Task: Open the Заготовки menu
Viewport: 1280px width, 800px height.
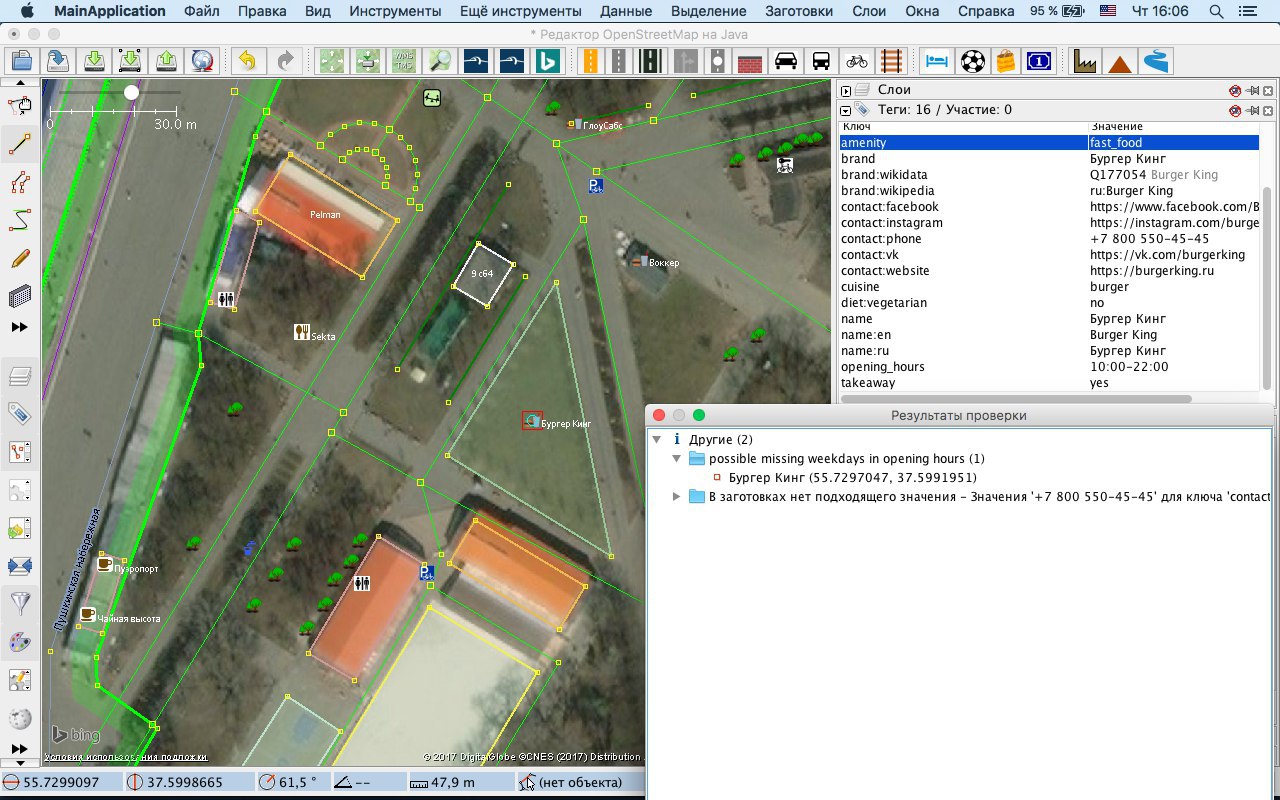Action: (x=798, y=11)
